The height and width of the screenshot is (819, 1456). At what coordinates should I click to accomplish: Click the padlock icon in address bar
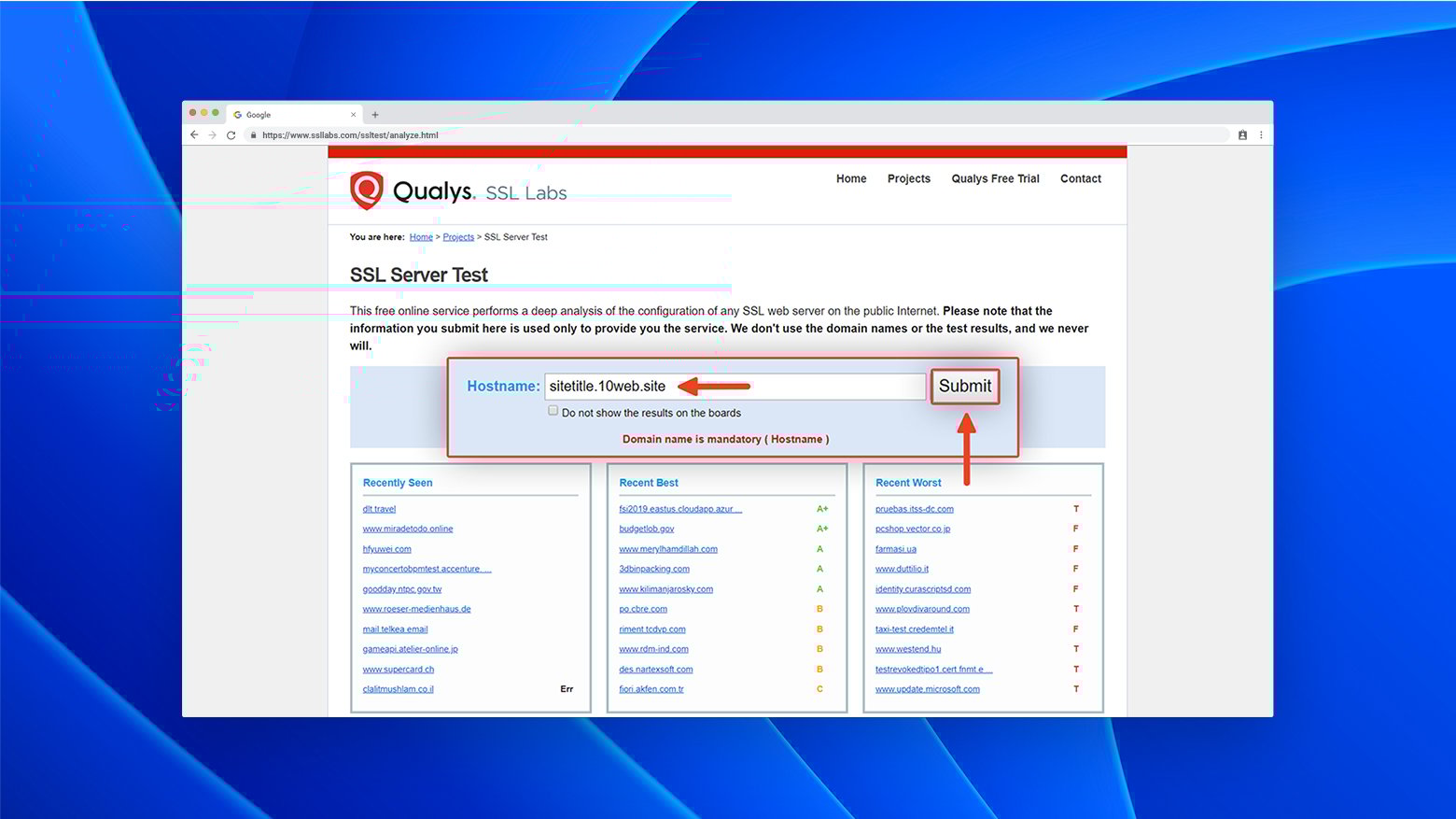point(253,135)
